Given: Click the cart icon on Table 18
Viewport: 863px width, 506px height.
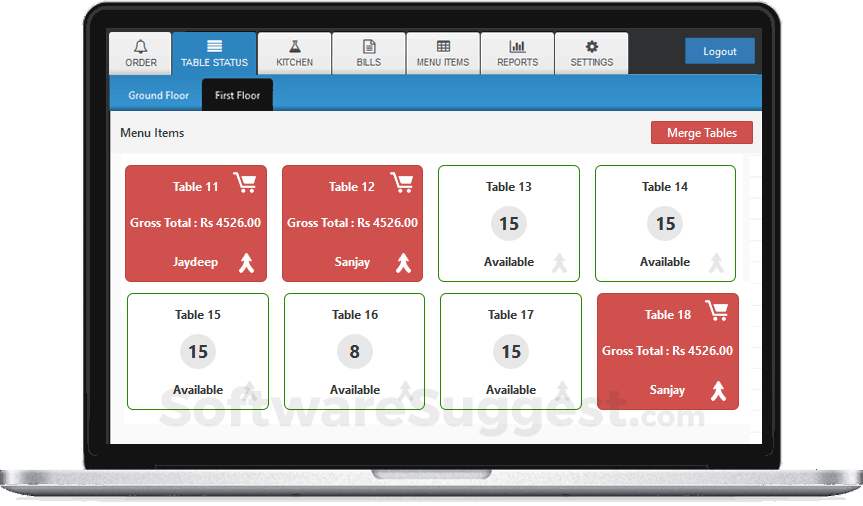Looking at the screenshot, I should click(717, 311).
